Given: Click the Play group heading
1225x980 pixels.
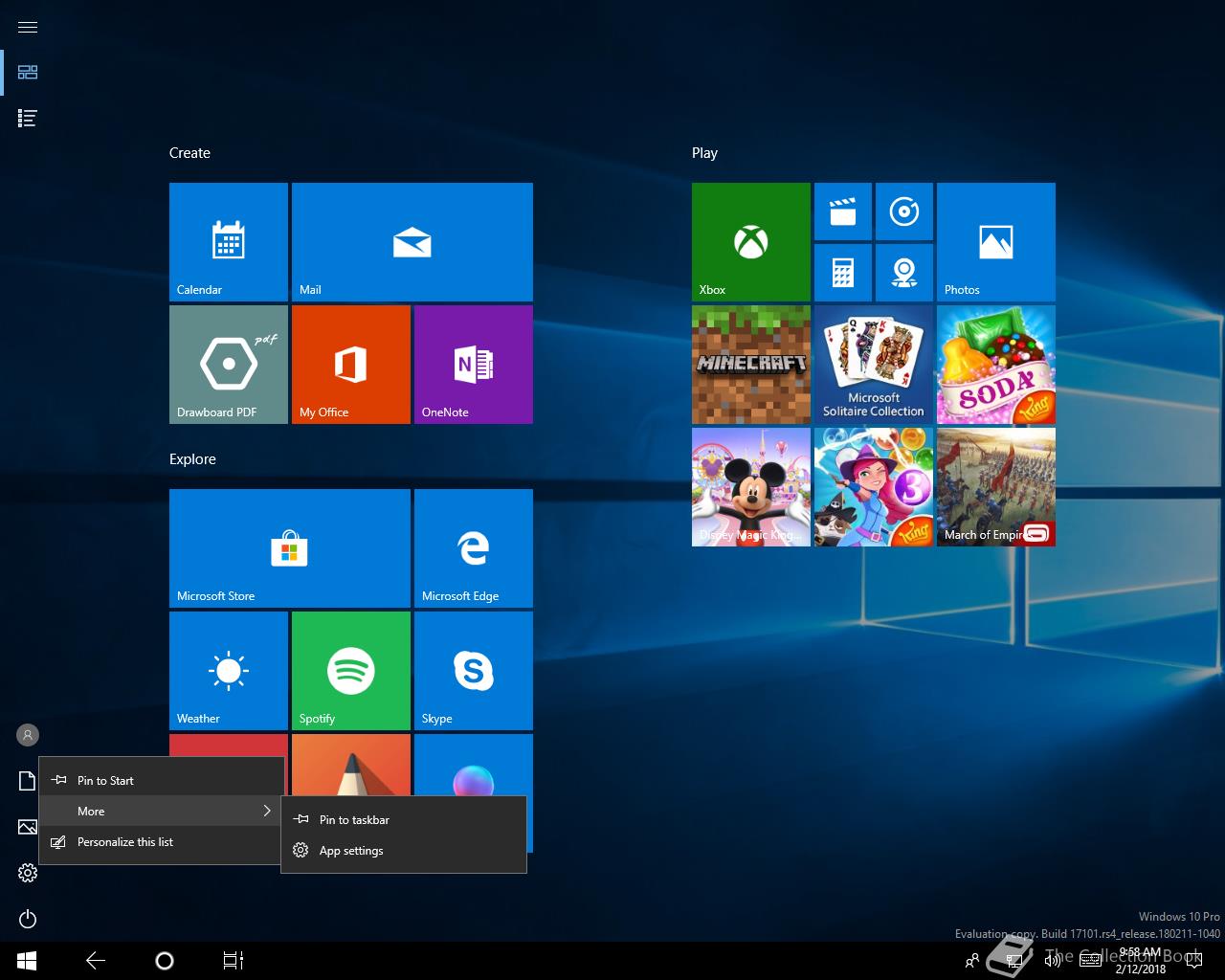Looking at the screenshot, I should [x=704, y=153].
